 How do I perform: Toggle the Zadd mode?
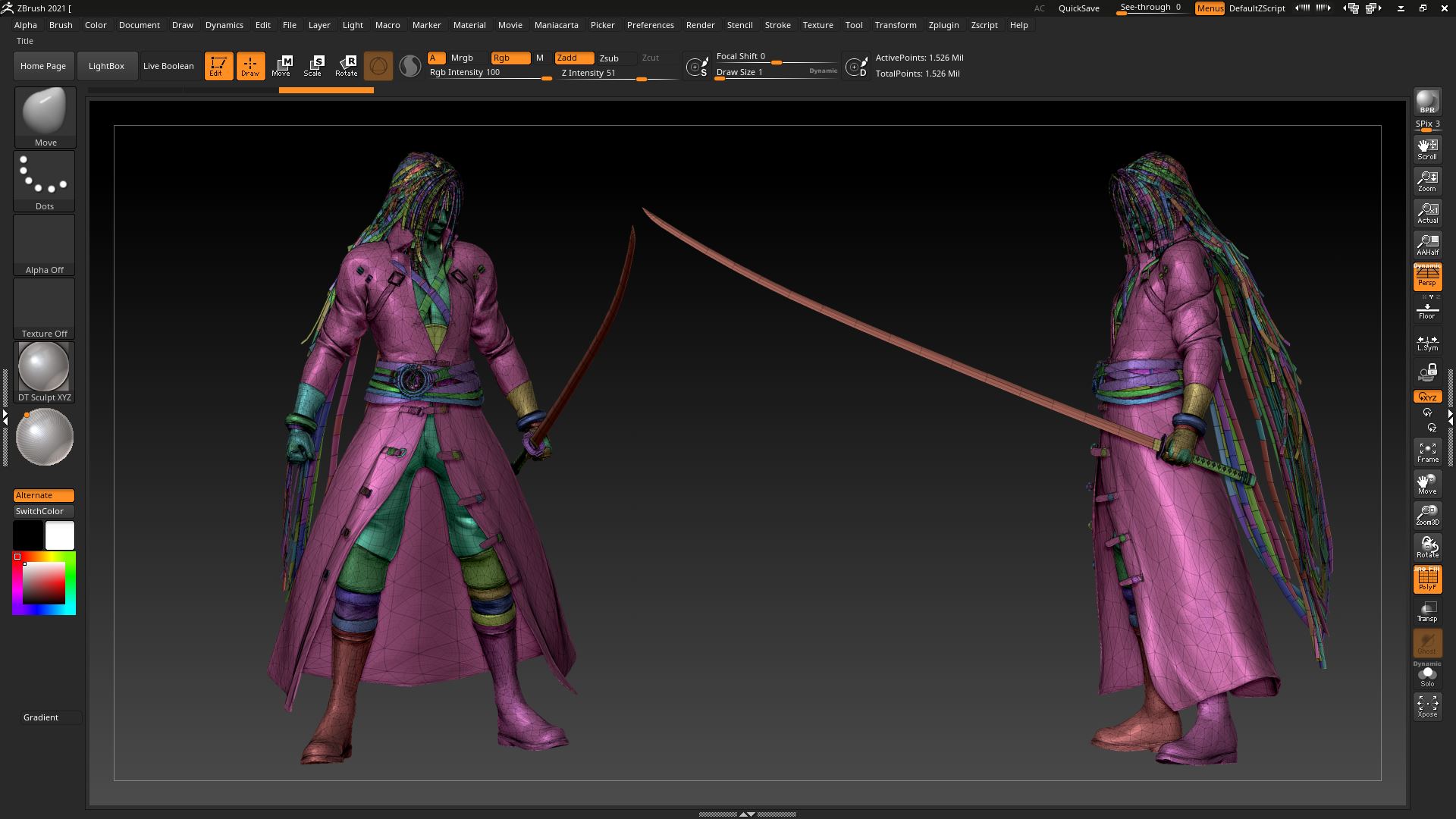click(574, 58)
